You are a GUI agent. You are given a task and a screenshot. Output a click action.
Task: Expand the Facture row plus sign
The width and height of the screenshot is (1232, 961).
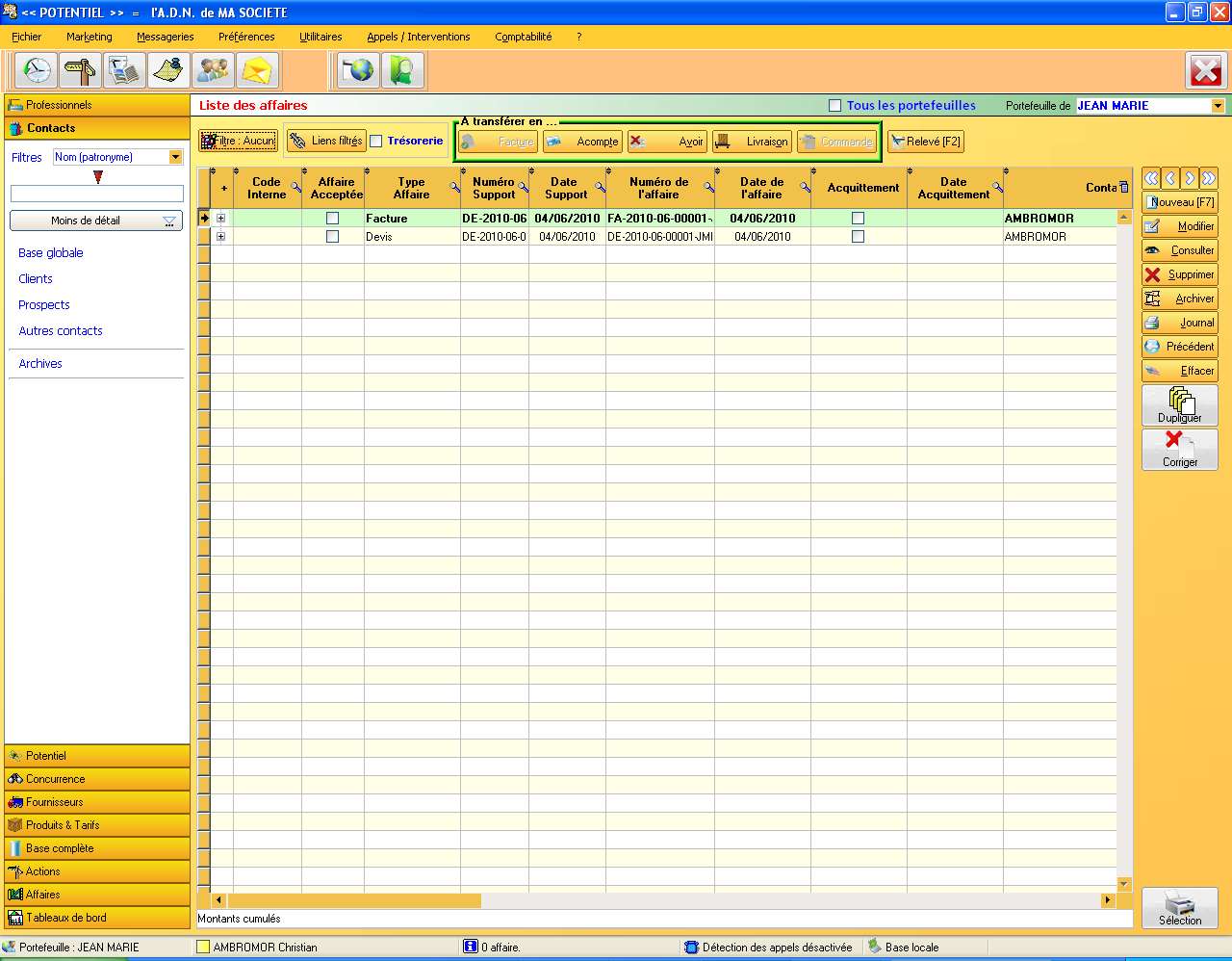(221, 219)
